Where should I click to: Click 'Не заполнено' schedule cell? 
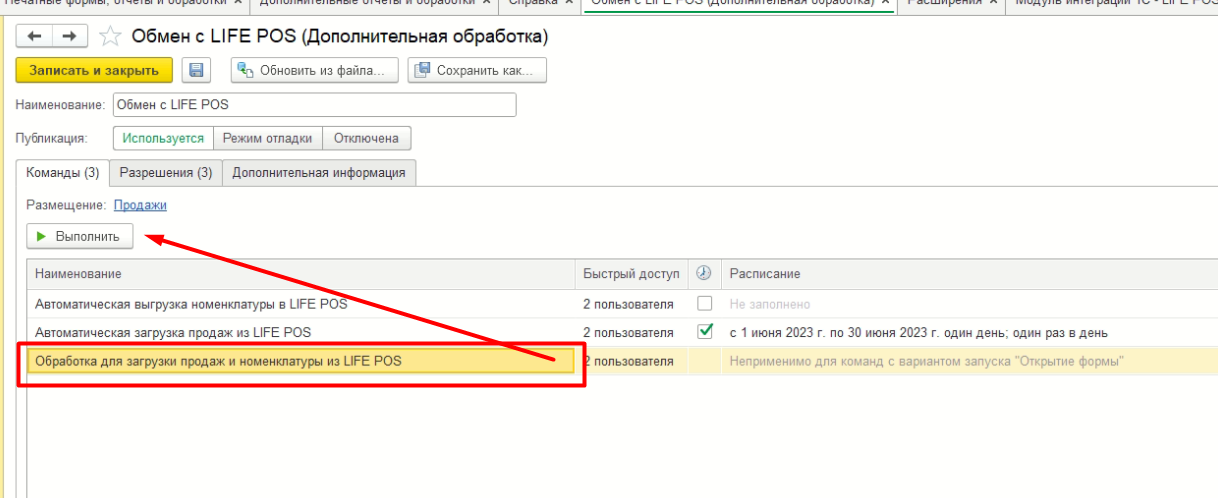(769, 304)
